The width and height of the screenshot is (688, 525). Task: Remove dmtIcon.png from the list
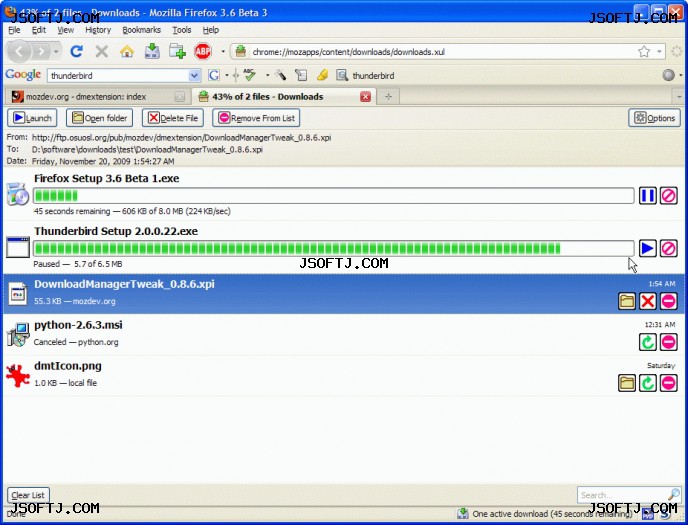669,383
